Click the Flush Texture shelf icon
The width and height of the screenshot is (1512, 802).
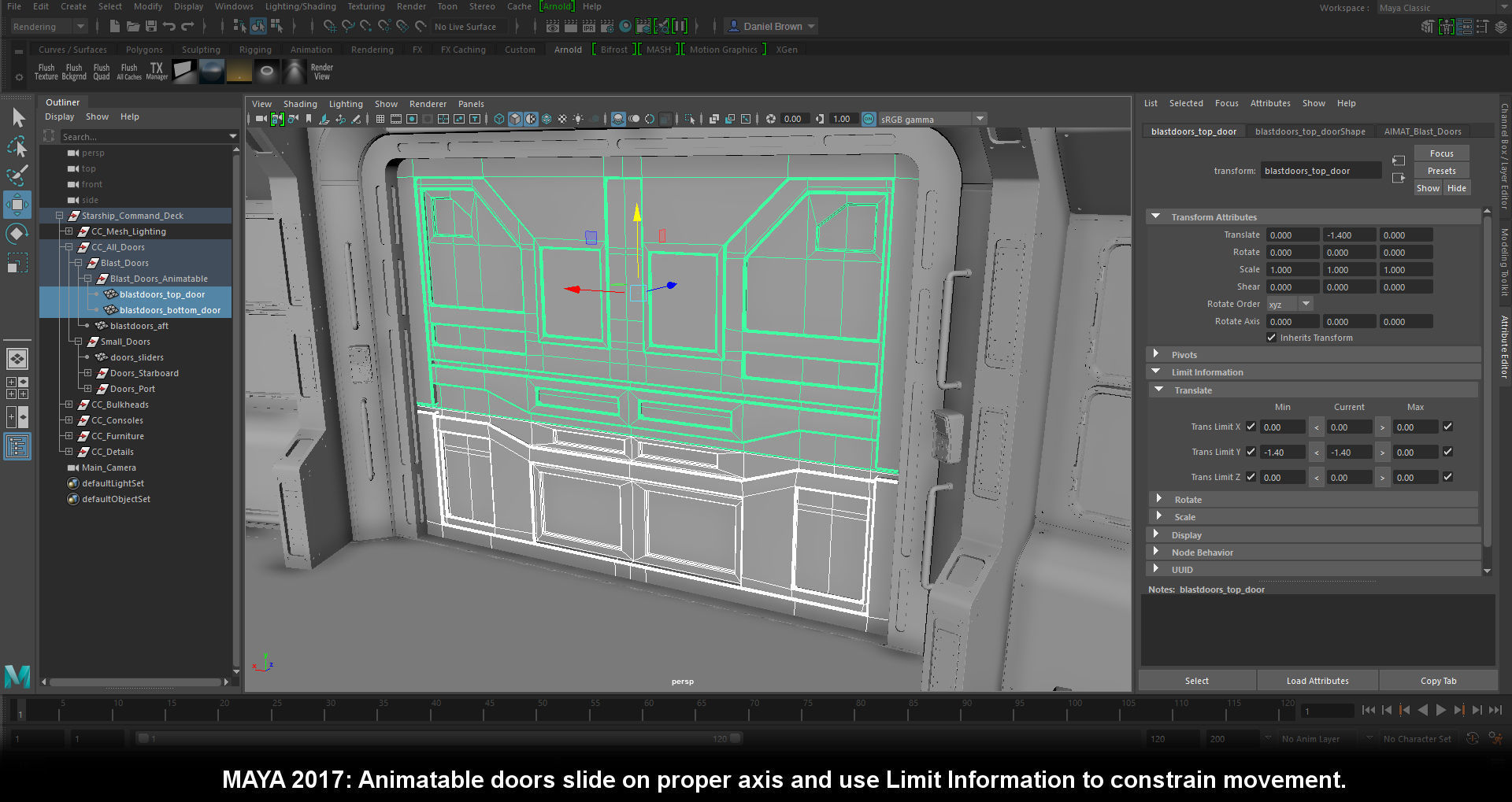point(46,72)
